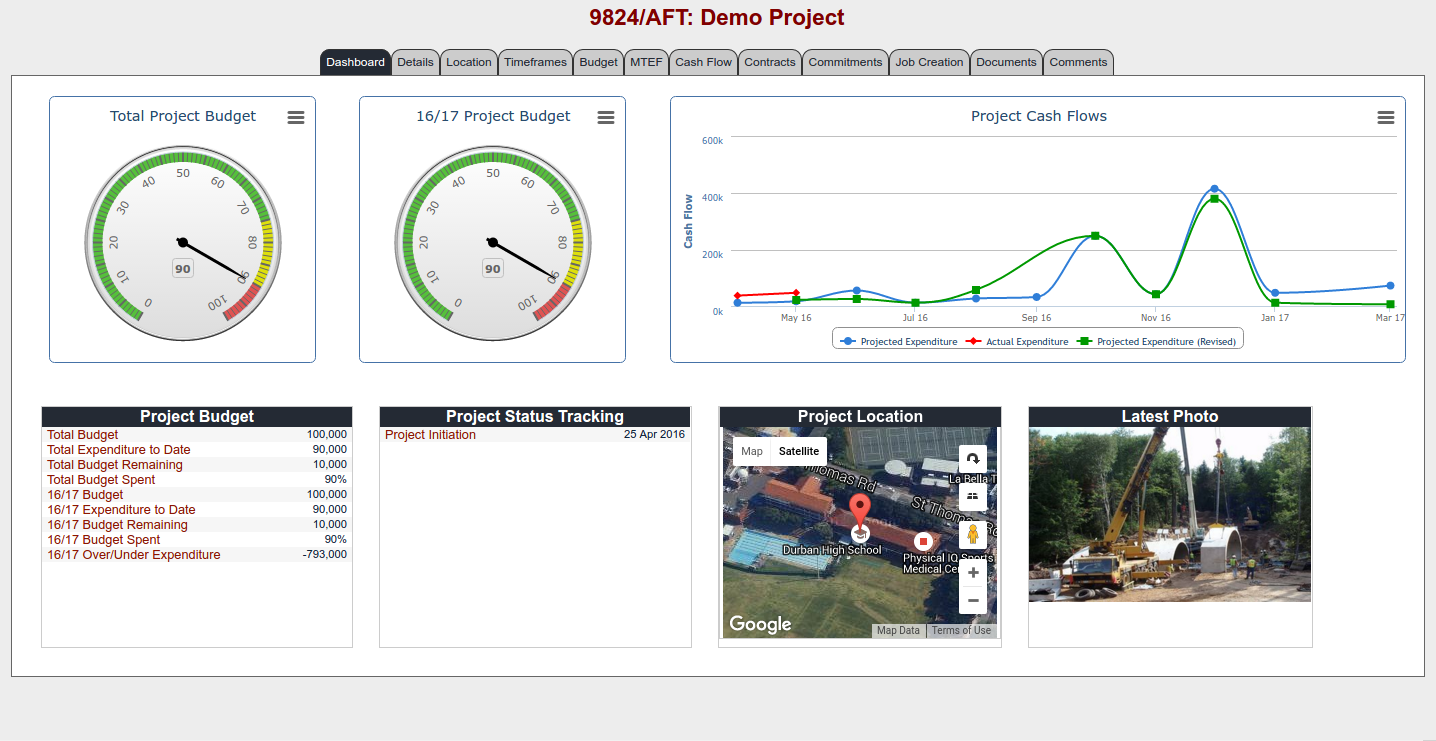Zoom in on the map
The image size is (1436, 741).
(x=973, y=573)
